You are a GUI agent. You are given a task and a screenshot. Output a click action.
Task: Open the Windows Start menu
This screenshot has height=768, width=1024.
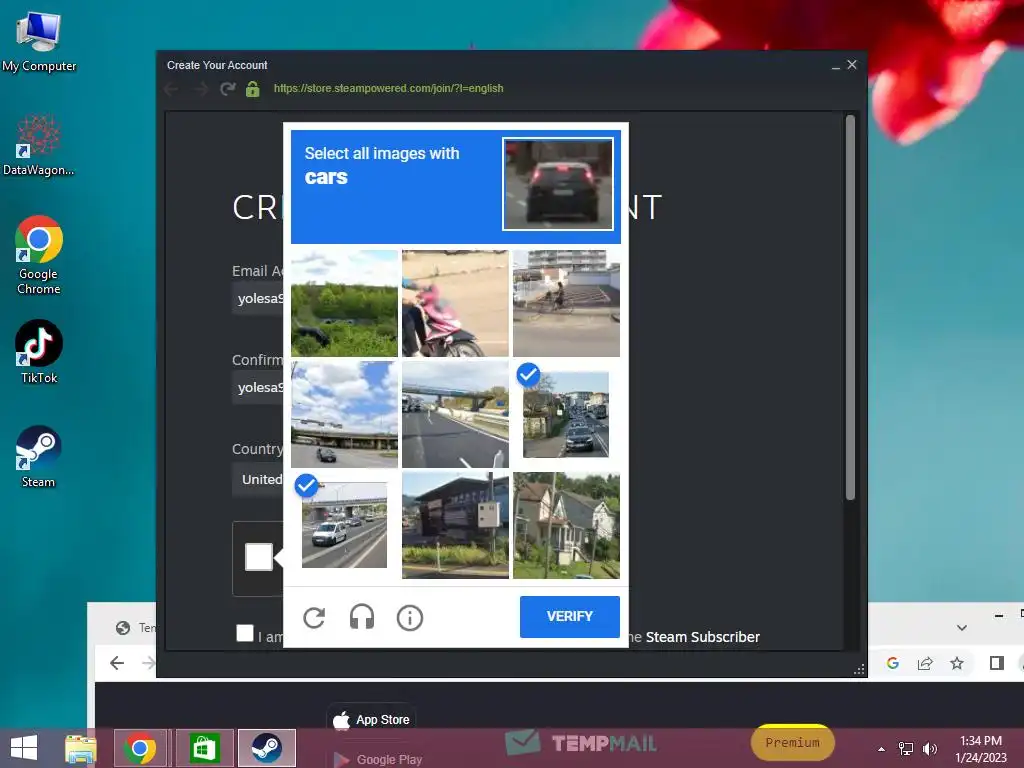24,748
